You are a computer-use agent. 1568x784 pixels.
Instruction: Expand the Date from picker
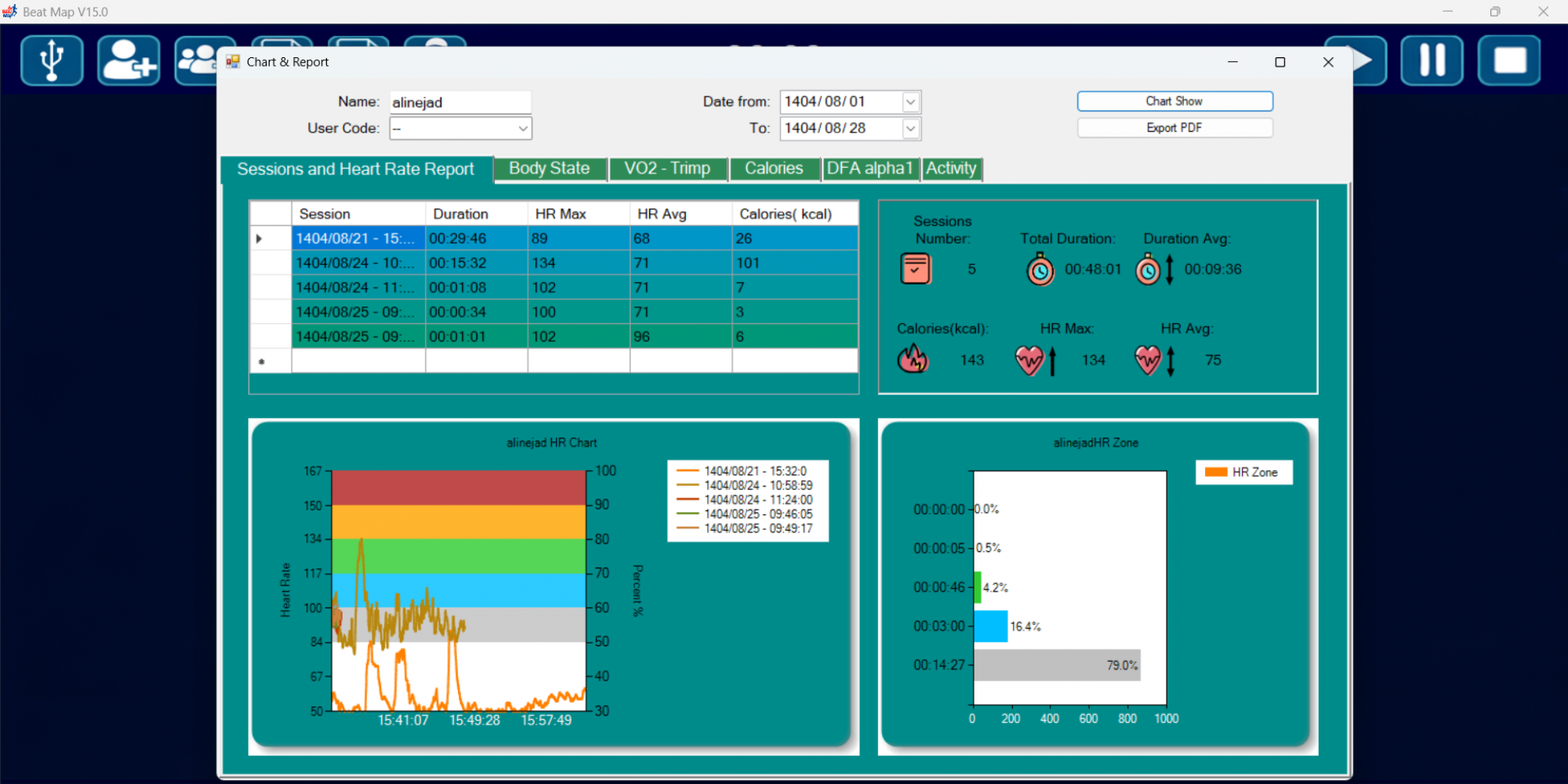coord(910,102)
